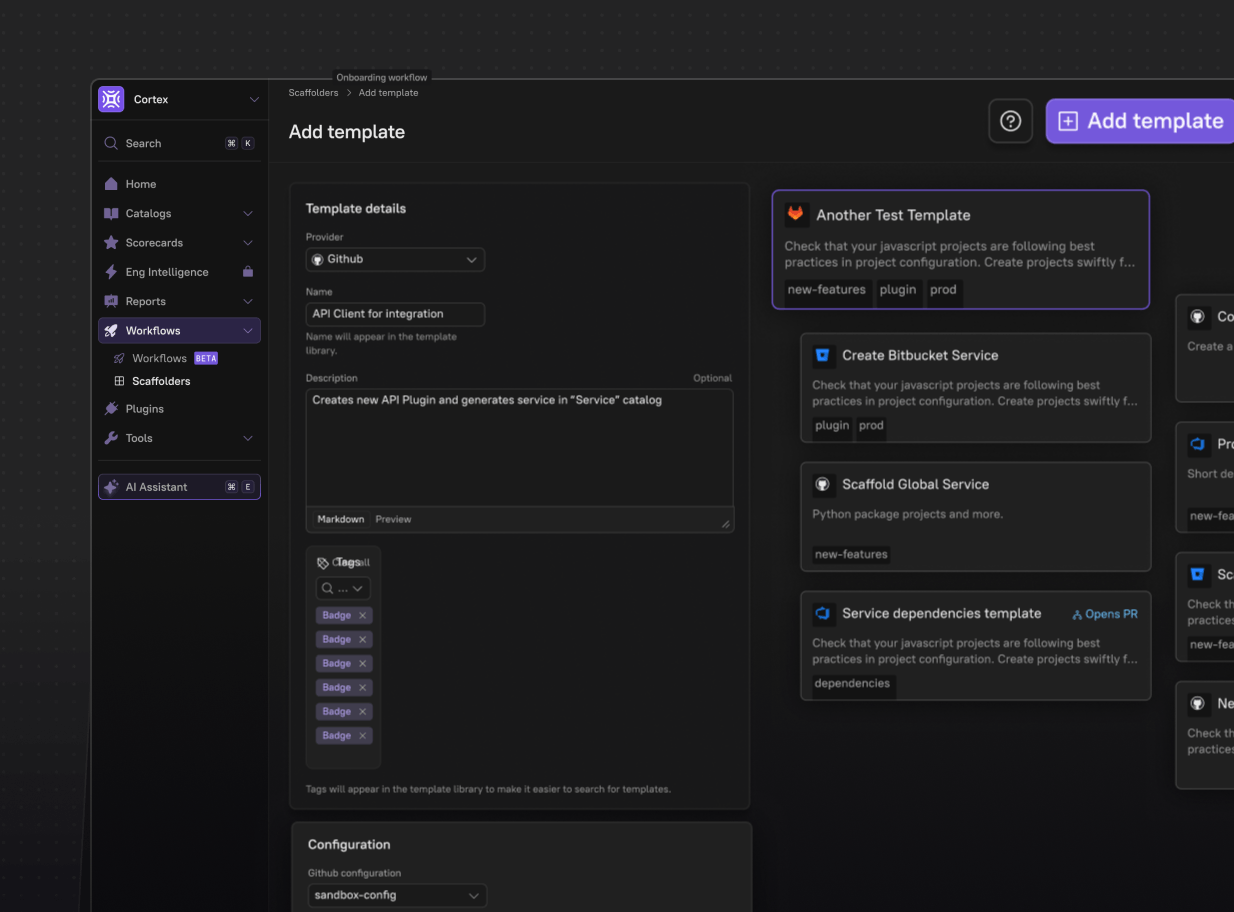This screenshot has height=912, width=1234.
Task: Click the Name input field
Action: point(395,314)
